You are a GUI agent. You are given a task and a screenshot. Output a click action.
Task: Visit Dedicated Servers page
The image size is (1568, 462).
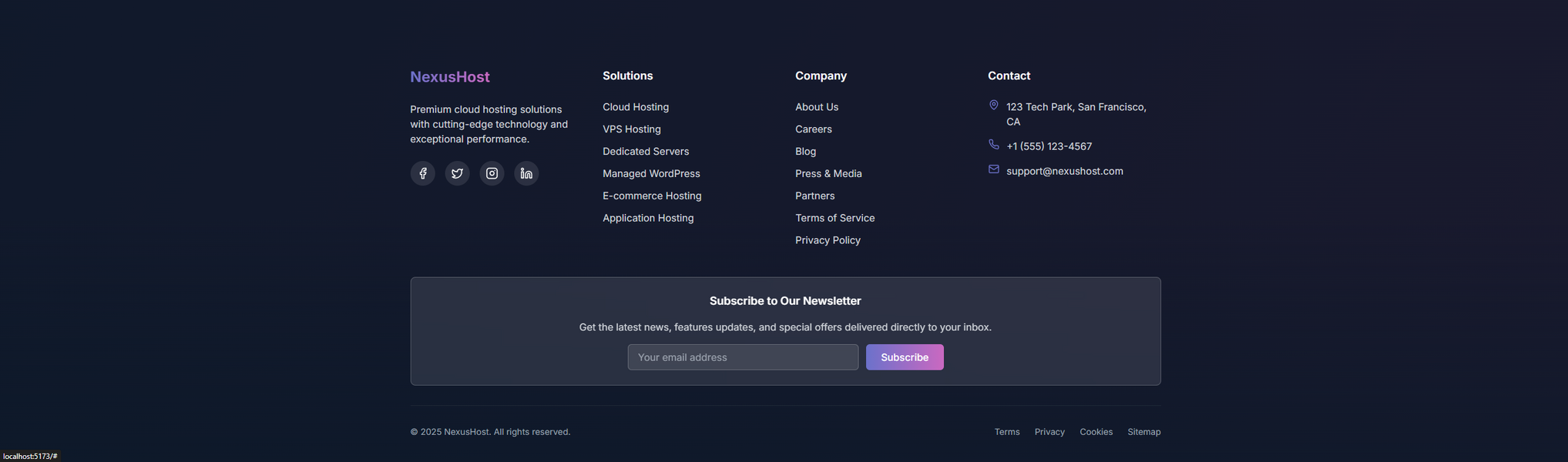pos(646,152)
